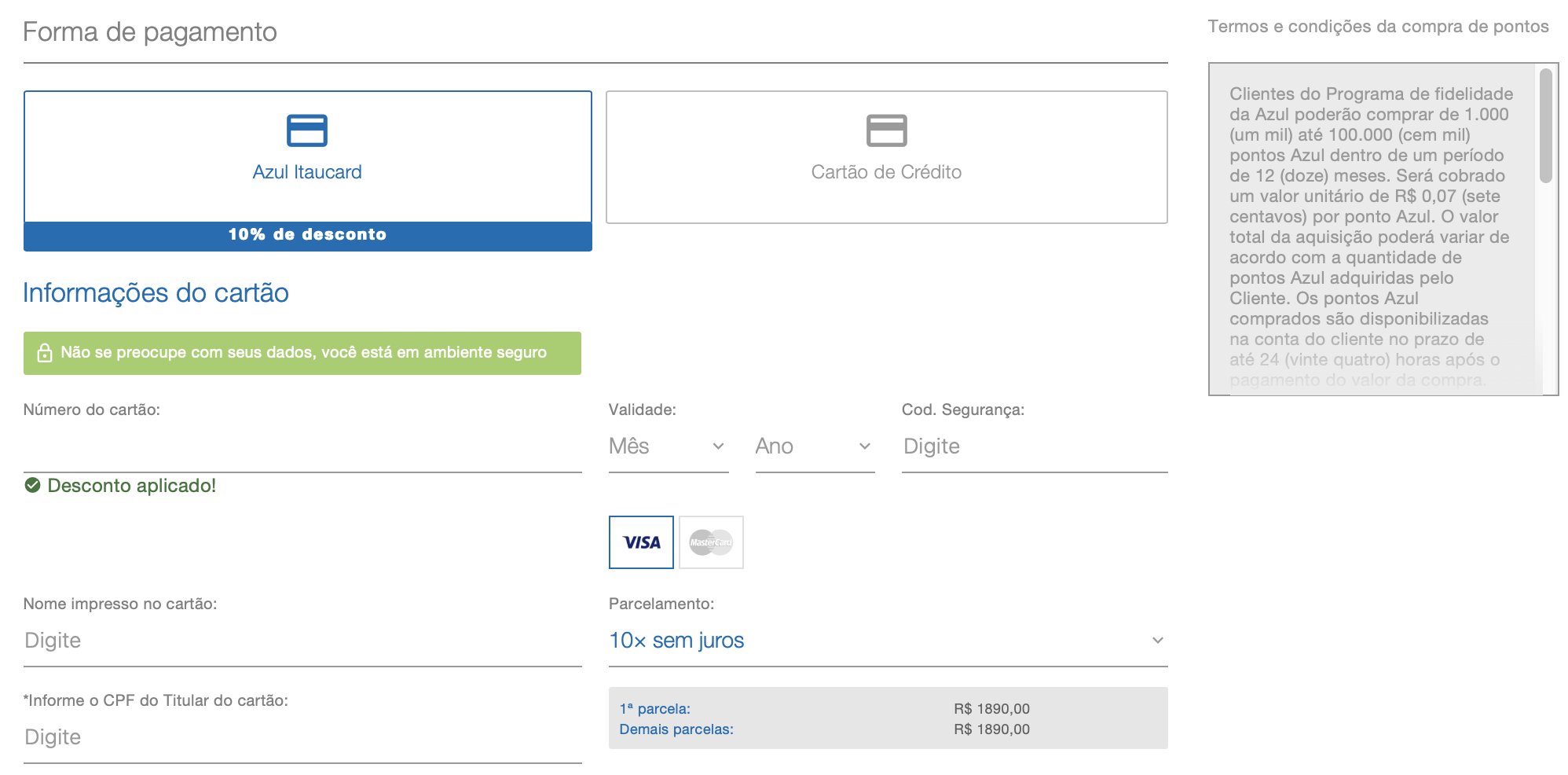Viewport: 1568px width, 775px height.
Task: Click the Demais parcelas label
Action: (676, 729)
